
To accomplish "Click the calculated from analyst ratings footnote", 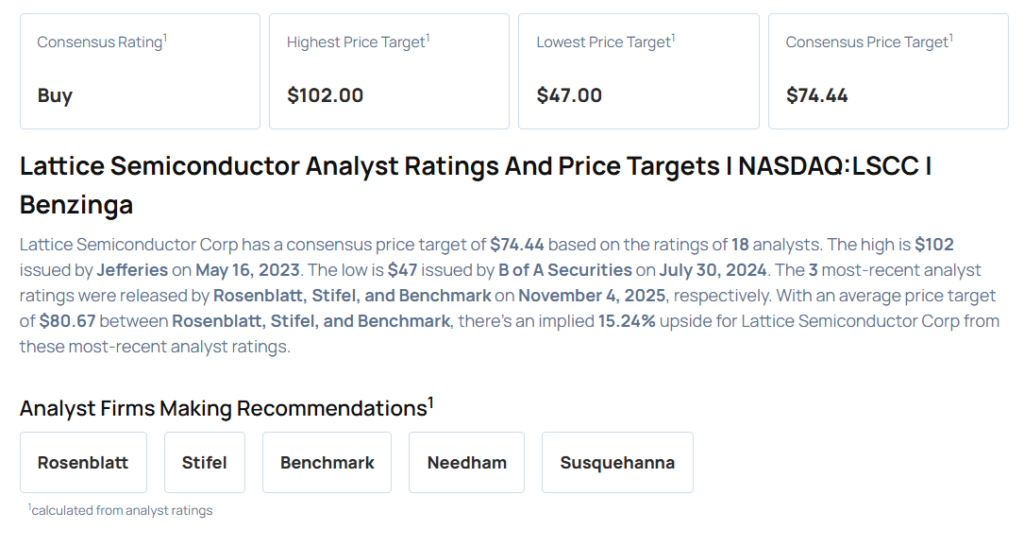I will 121,511.
